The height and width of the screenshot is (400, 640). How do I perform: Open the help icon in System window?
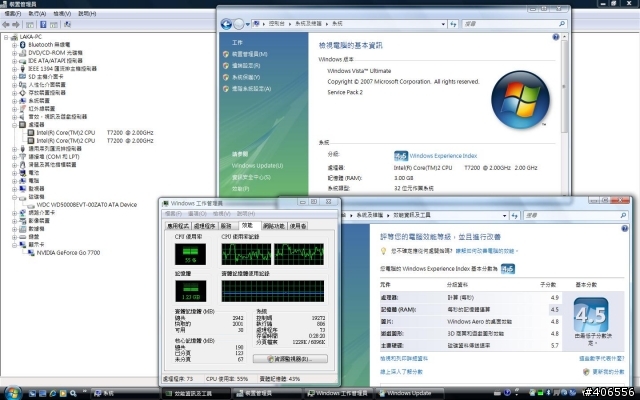coord(556,37)
